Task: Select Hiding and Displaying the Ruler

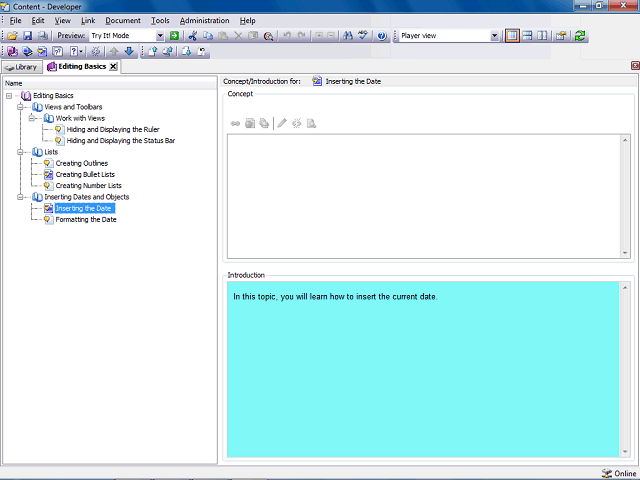Action: [x=113, y=129]
